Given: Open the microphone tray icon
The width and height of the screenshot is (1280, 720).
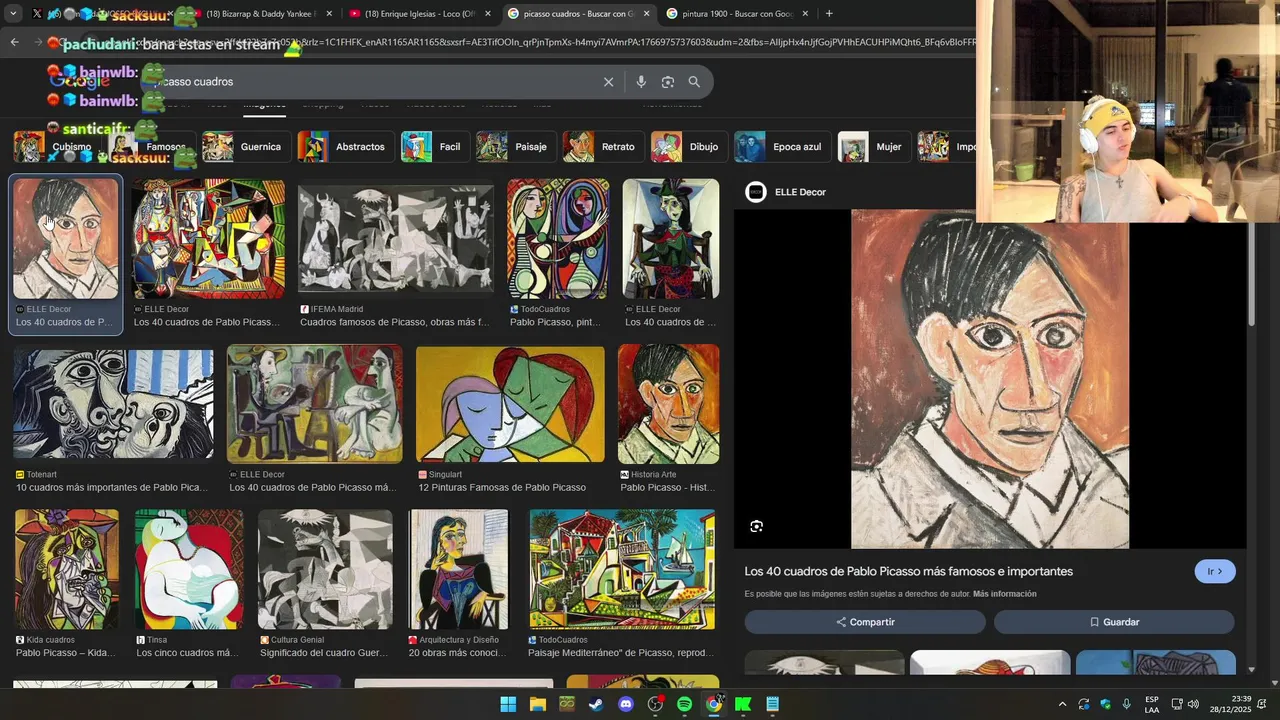Looking at the screenshot, I should tap(1127, 704).
